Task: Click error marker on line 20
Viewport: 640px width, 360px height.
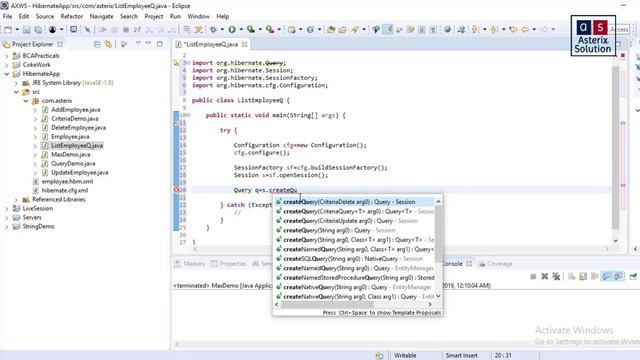Action: (176, 190)
